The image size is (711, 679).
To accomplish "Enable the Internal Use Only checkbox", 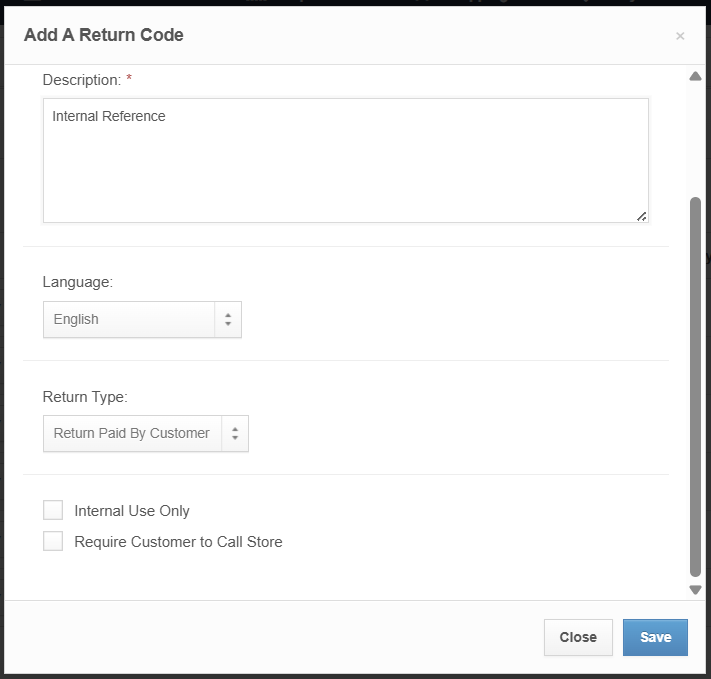I will [53, 511].
